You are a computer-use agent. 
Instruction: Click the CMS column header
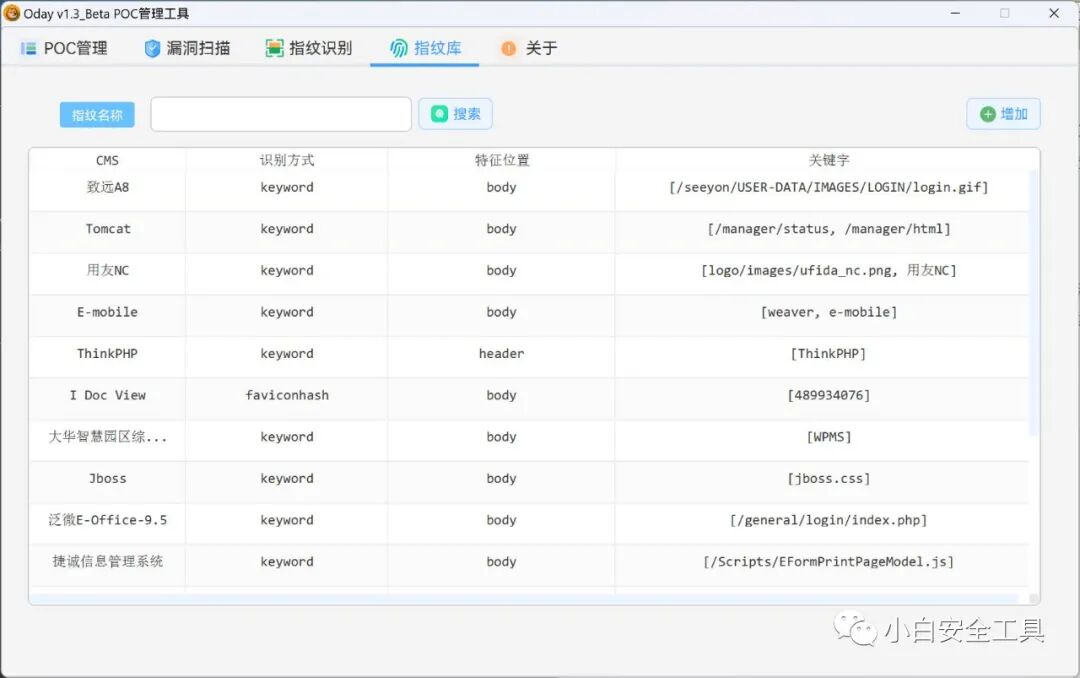(107, 161)
